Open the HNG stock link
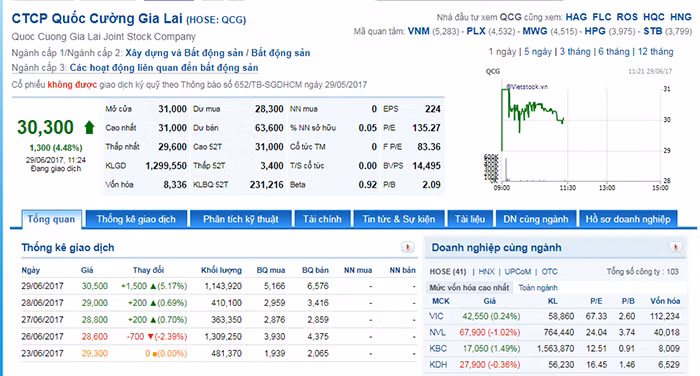Viewport: 700px width, 376px height. [681, 17]
